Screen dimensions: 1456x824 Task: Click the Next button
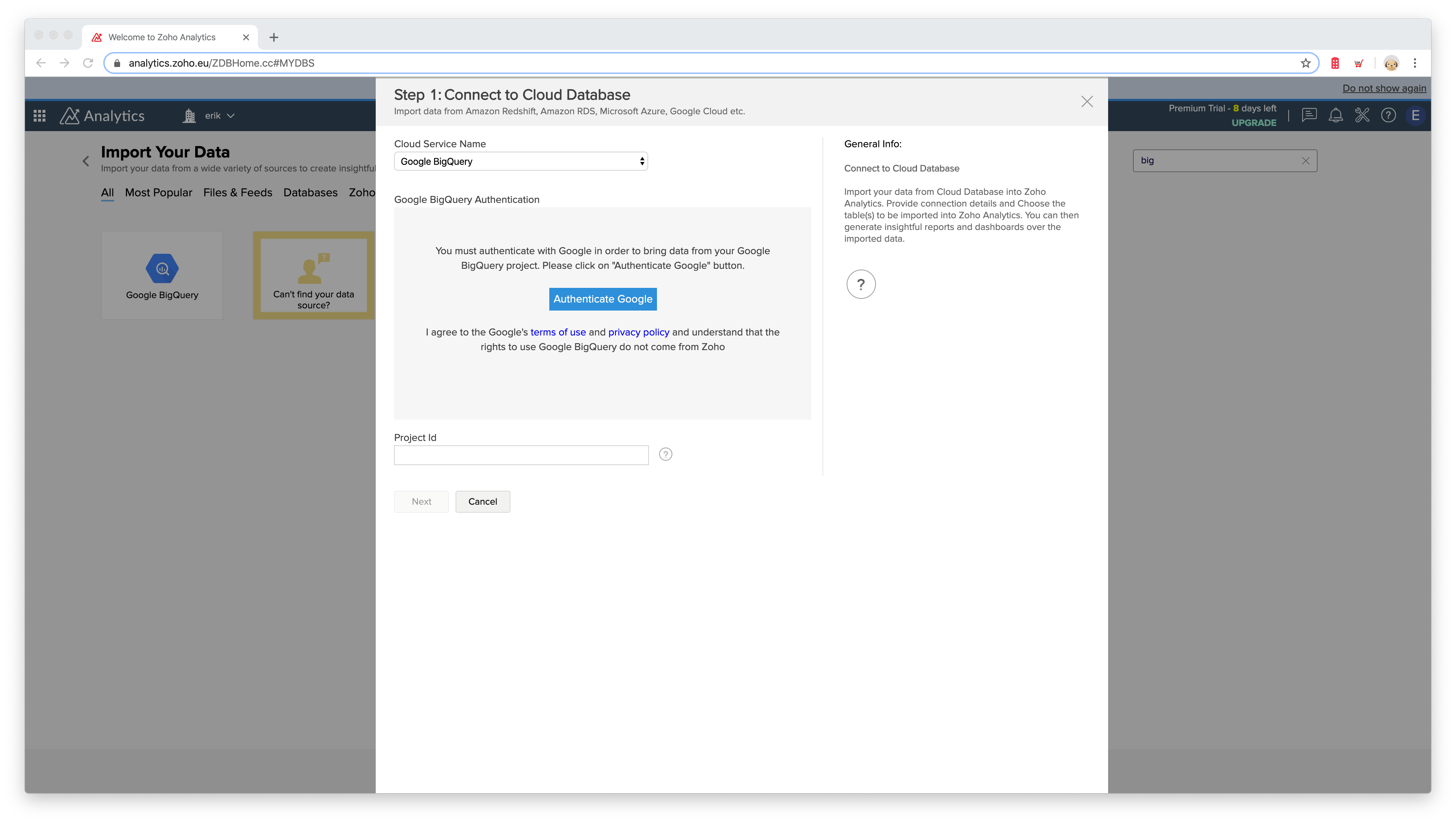pyautogui.click(x=421, y=501)
